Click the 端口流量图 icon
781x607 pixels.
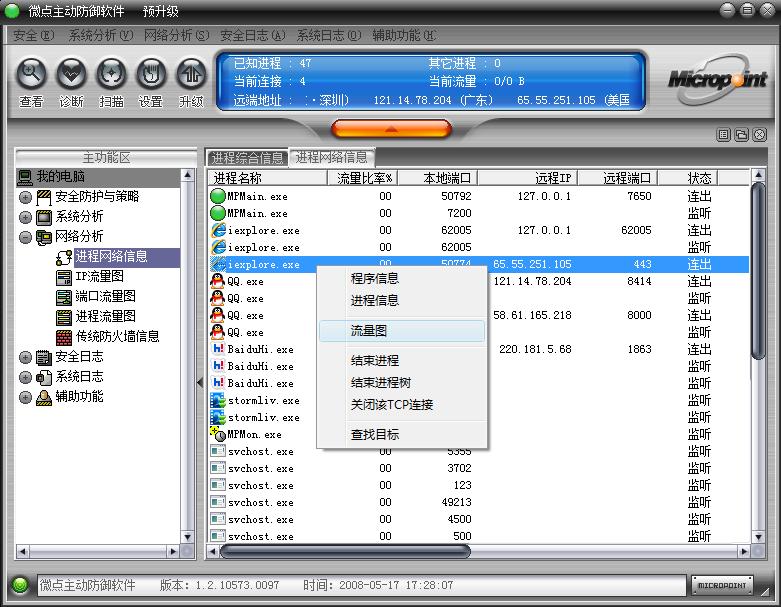(x=64, y=297)
